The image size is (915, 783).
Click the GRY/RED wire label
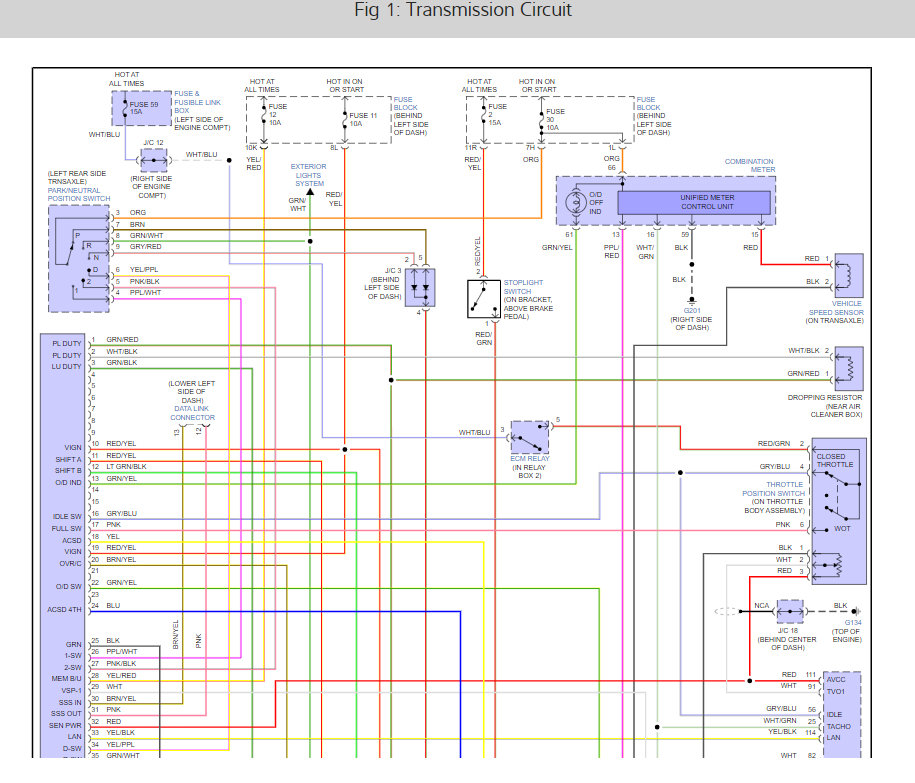click(x=145, y=247)
